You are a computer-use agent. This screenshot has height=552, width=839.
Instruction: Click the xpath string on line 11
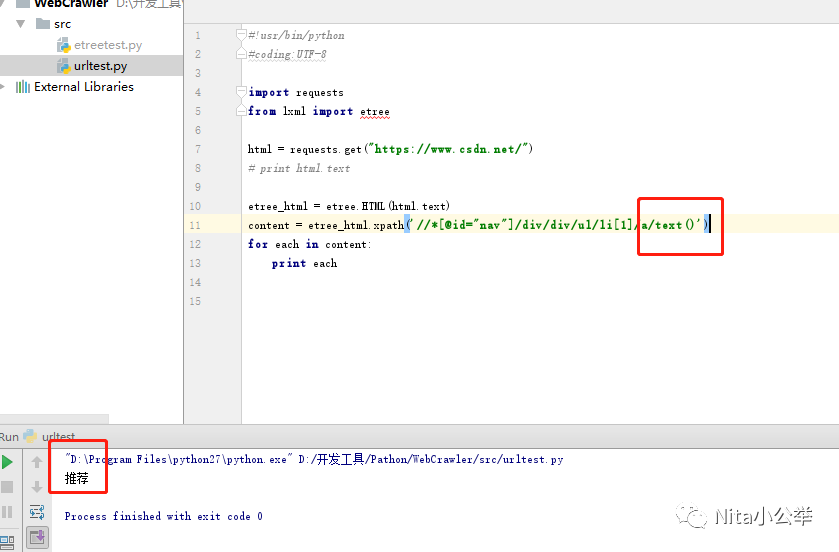pyautogui.click(x=557, y=225)
